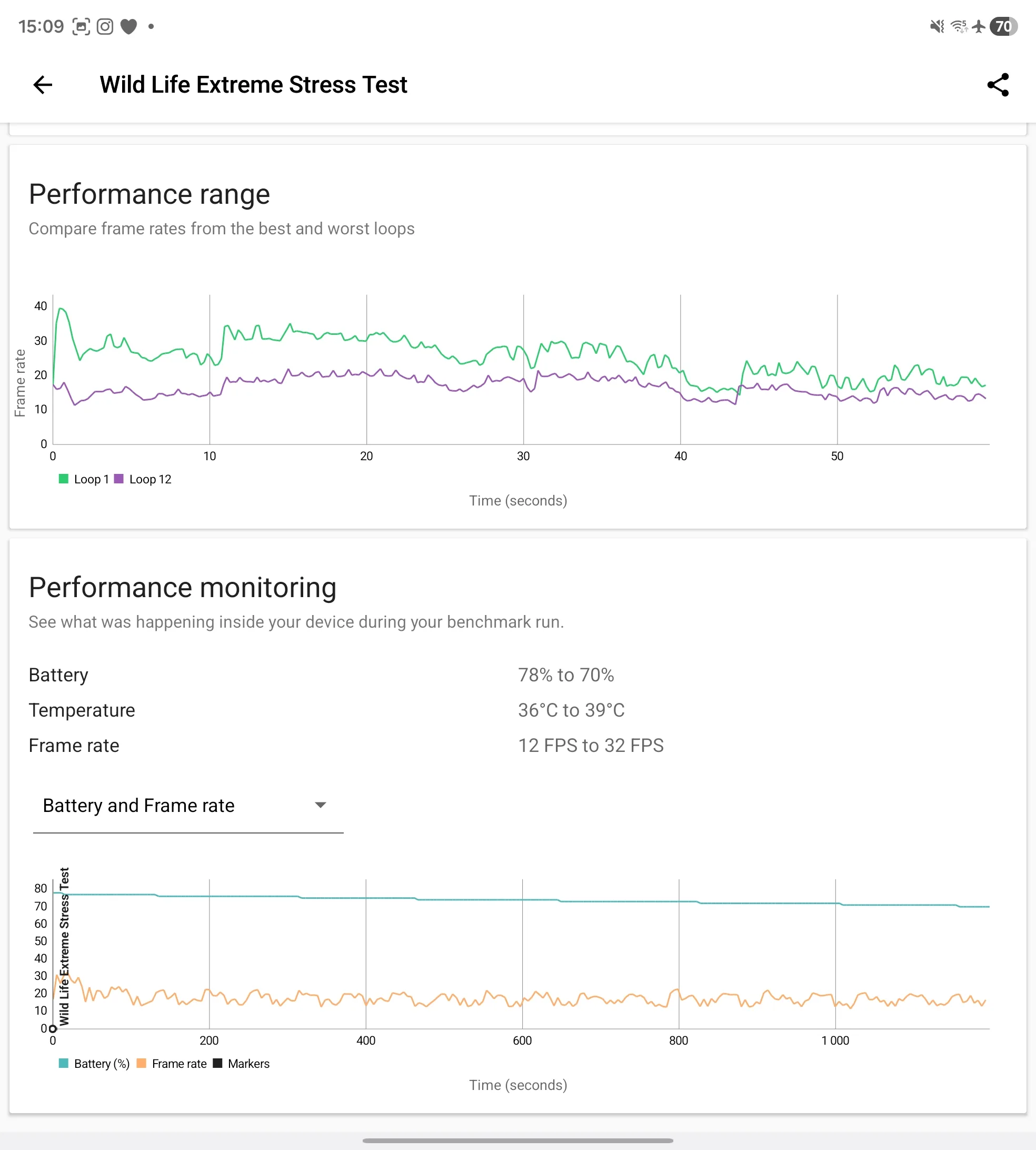The width and height of the screenshot is (1036, 1150).
Task: Tap the airplane mode status icon
Action: [x=979, y=26]
